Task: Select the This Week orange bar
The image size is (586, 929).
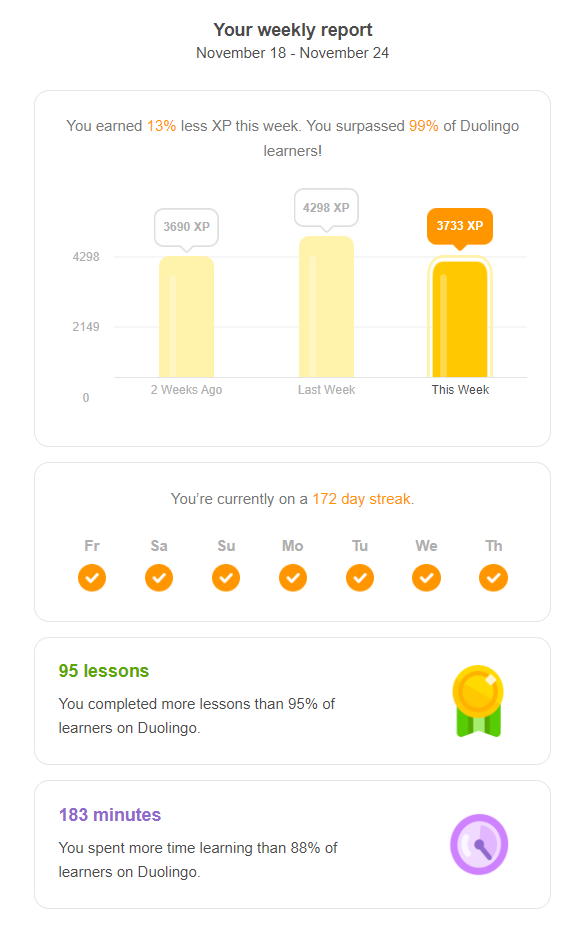Action: [460, 317]
